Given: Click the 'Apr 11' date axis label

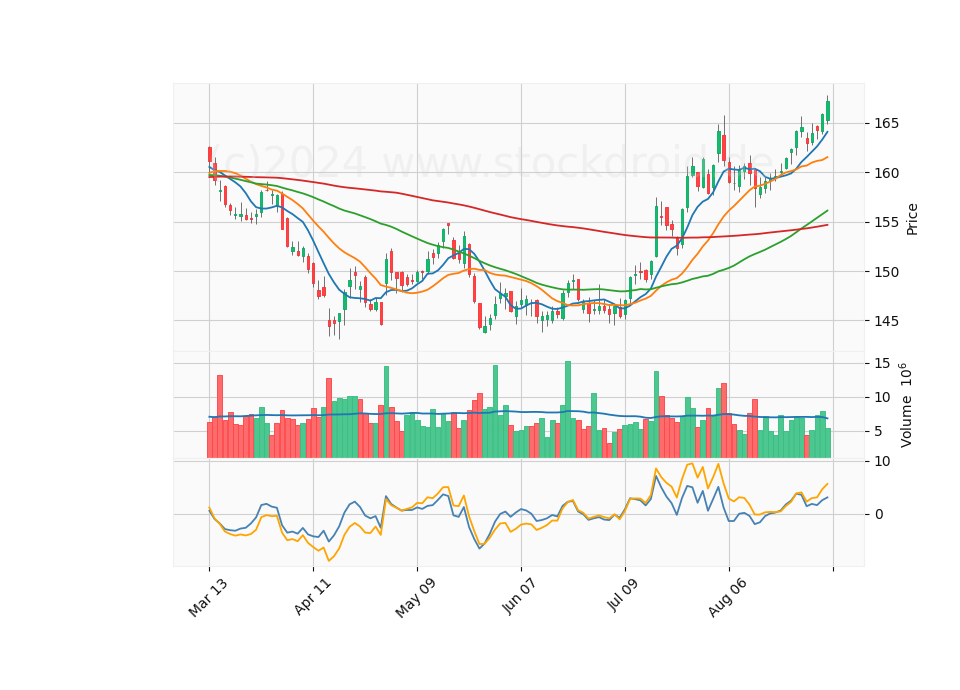Looking at the screenshot, I should tap(312, 596).
